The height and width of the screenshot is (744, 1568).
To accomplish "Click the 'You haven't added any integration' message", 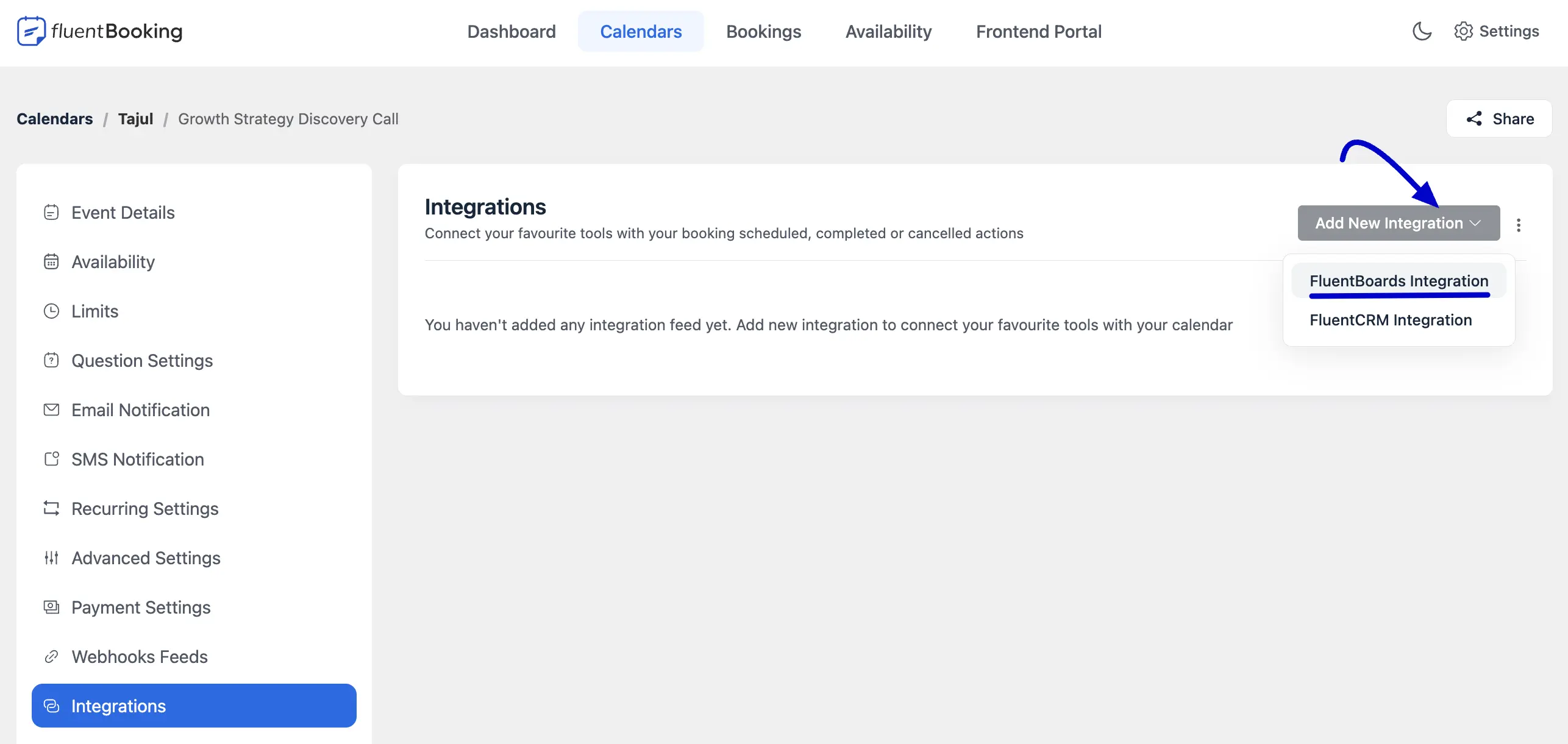I will [x=829, y=325].
